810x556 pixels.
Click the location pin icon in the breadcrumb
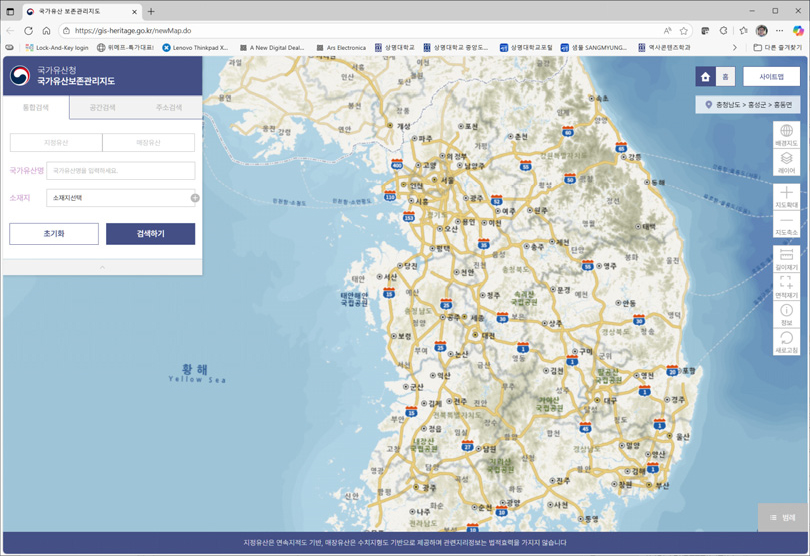pos(709,104)
